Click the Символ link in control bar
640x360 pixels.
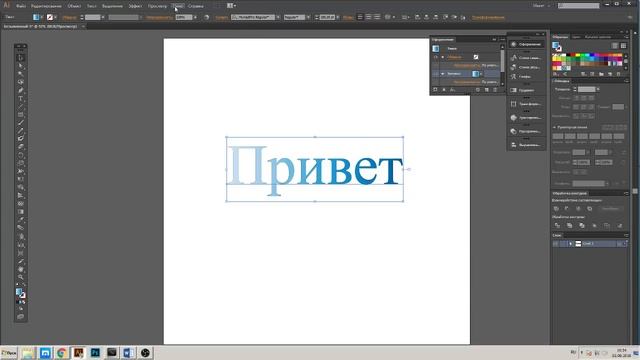point(221,18)
